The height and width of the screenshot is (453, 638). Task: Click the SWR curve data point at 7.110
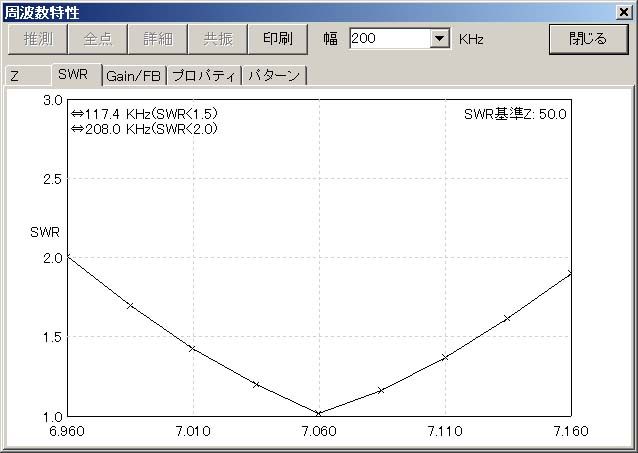point(445,357)
